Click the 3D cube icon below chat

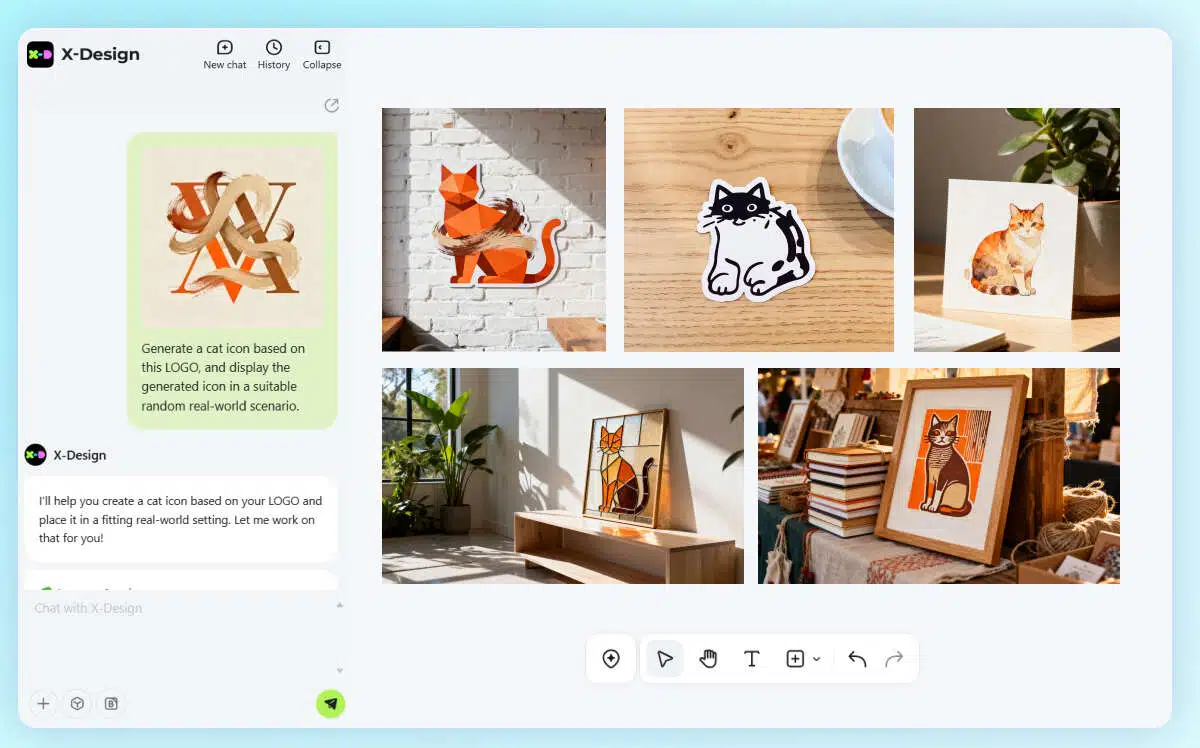point(77,704)
